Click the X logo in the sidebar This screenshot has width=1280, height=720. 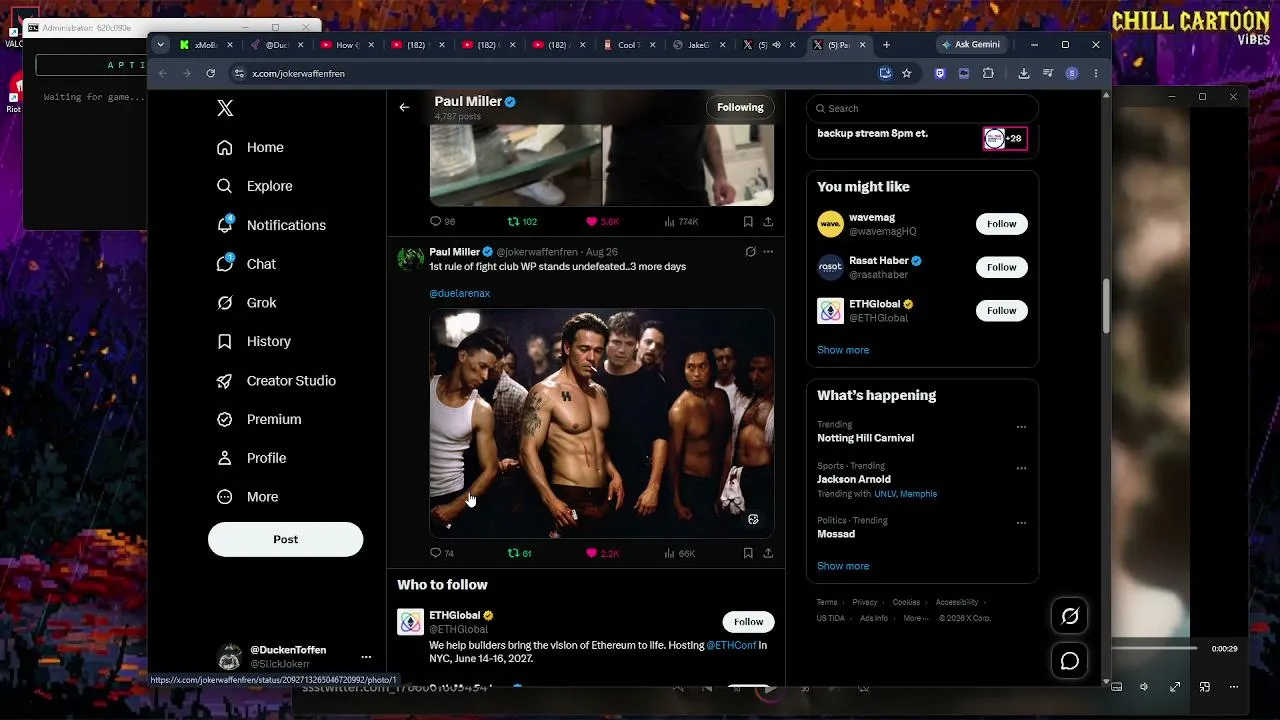coord(225,108)
